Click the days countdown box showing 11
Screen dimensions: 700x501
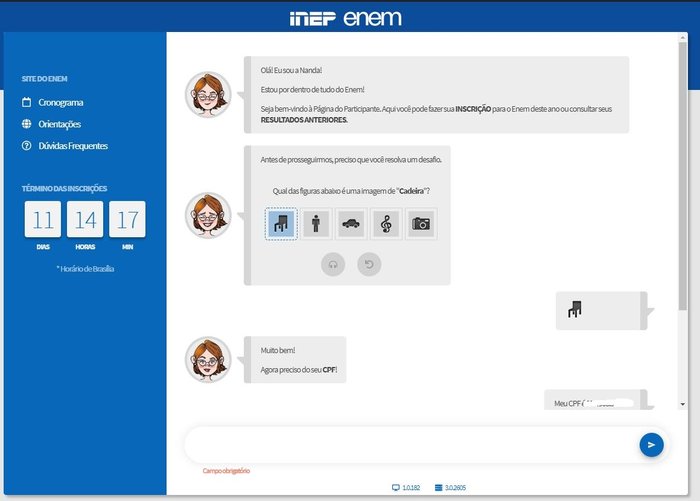(43, 219)
